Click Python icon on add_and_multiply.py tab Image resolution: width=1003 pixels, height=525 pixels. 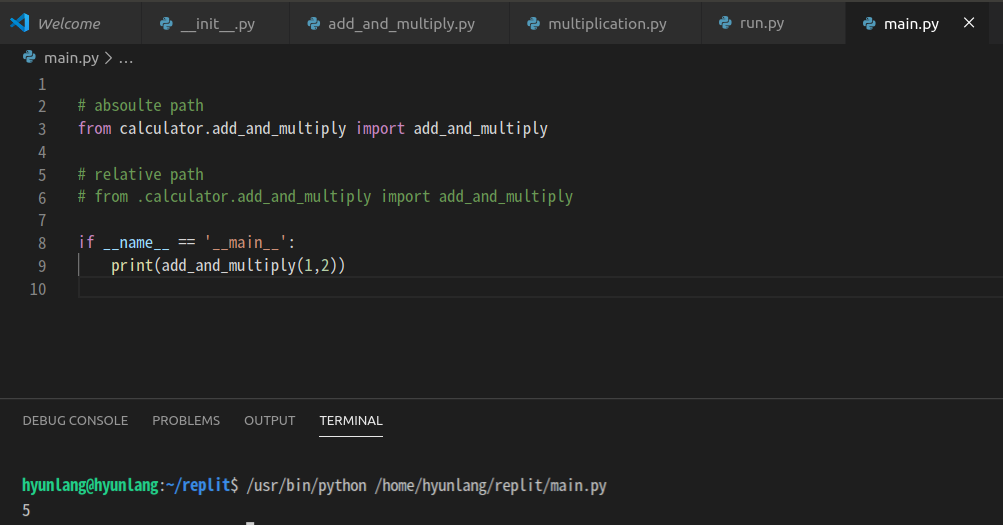pos(313,24)
